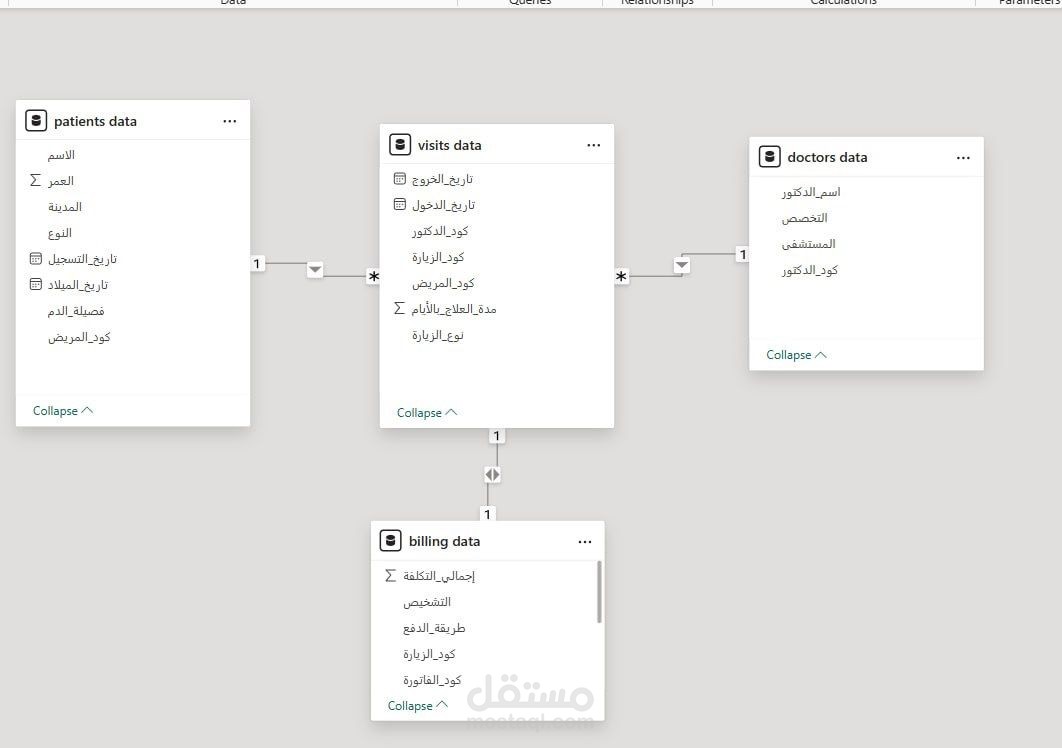This screenshot has height=748, width=1062.
Task: Click the doctors data table database icon
Action: pyautogui.click(x=770, y=157)
